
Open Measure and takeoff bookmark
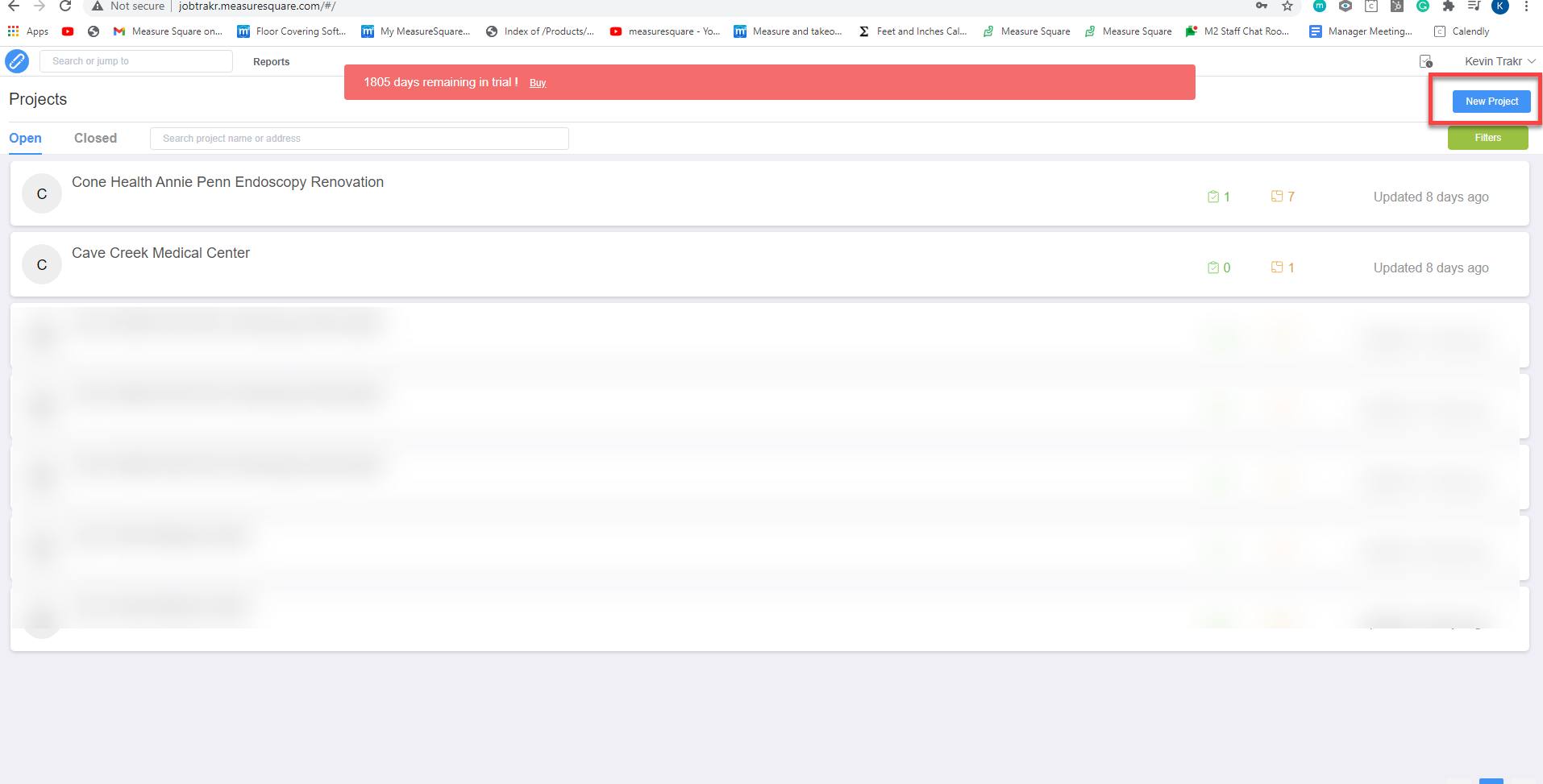point(788,31)
